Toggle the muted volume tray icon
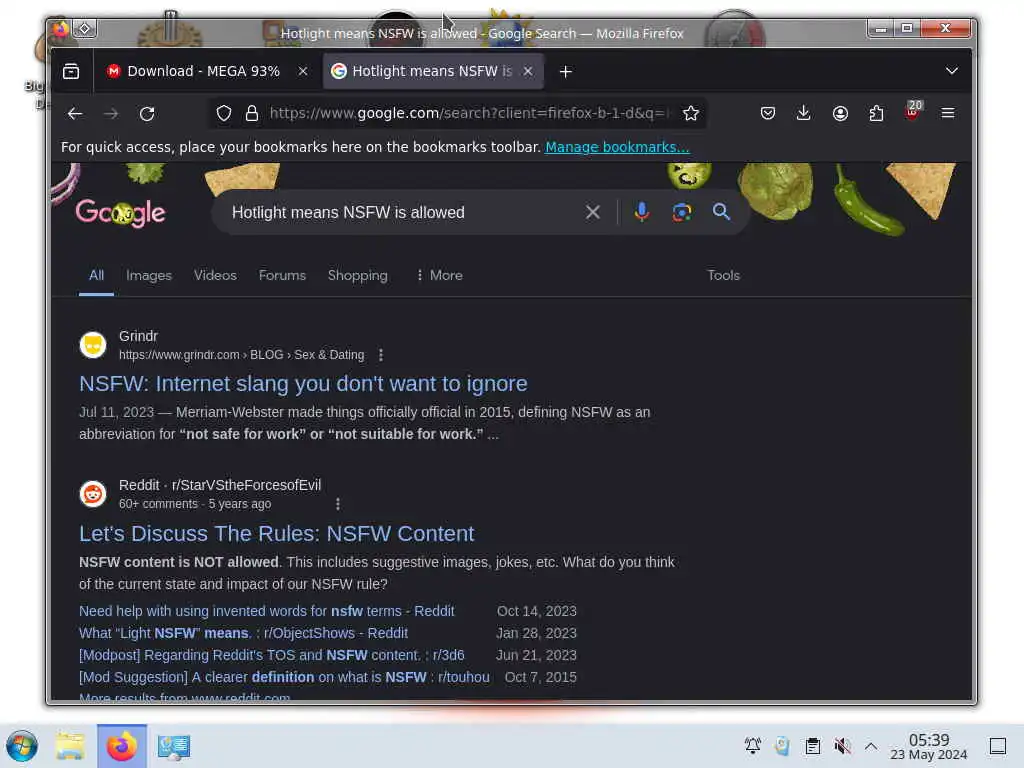The width and height of the screenshot is (1024, 768). coord(842,745)
